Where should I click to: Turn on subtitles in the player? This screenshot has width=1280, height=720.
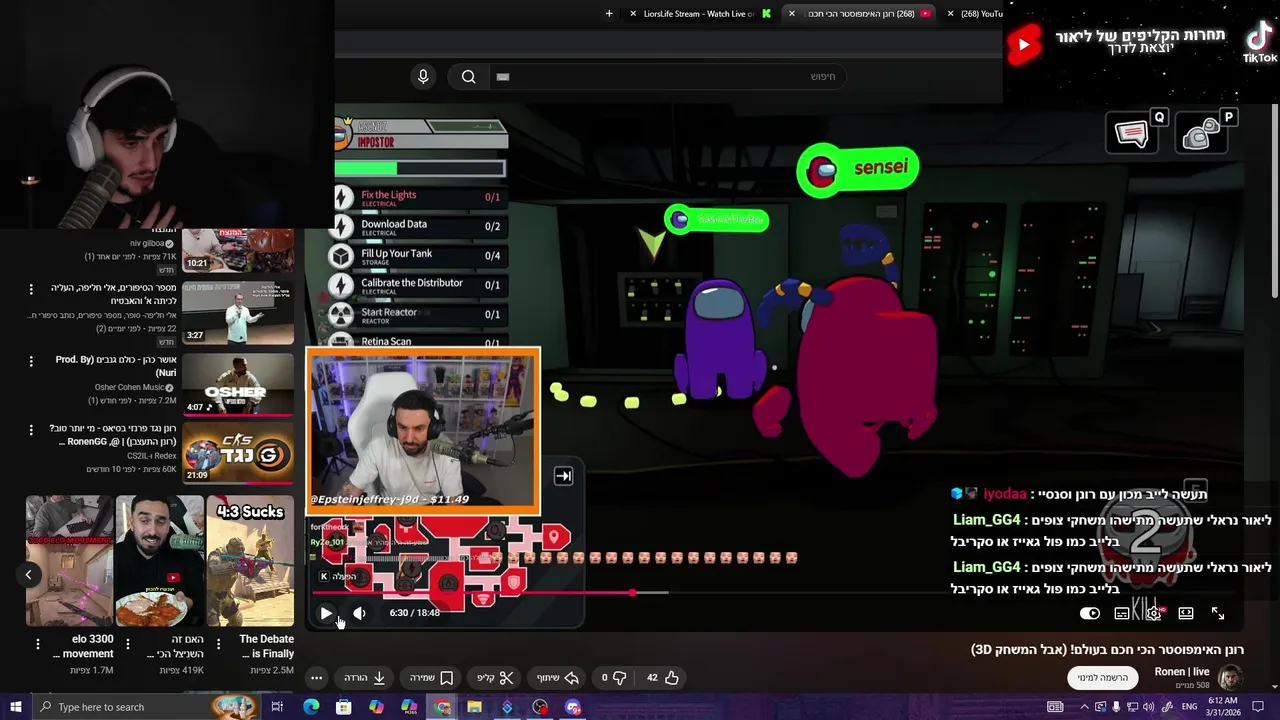[1122, 613]
